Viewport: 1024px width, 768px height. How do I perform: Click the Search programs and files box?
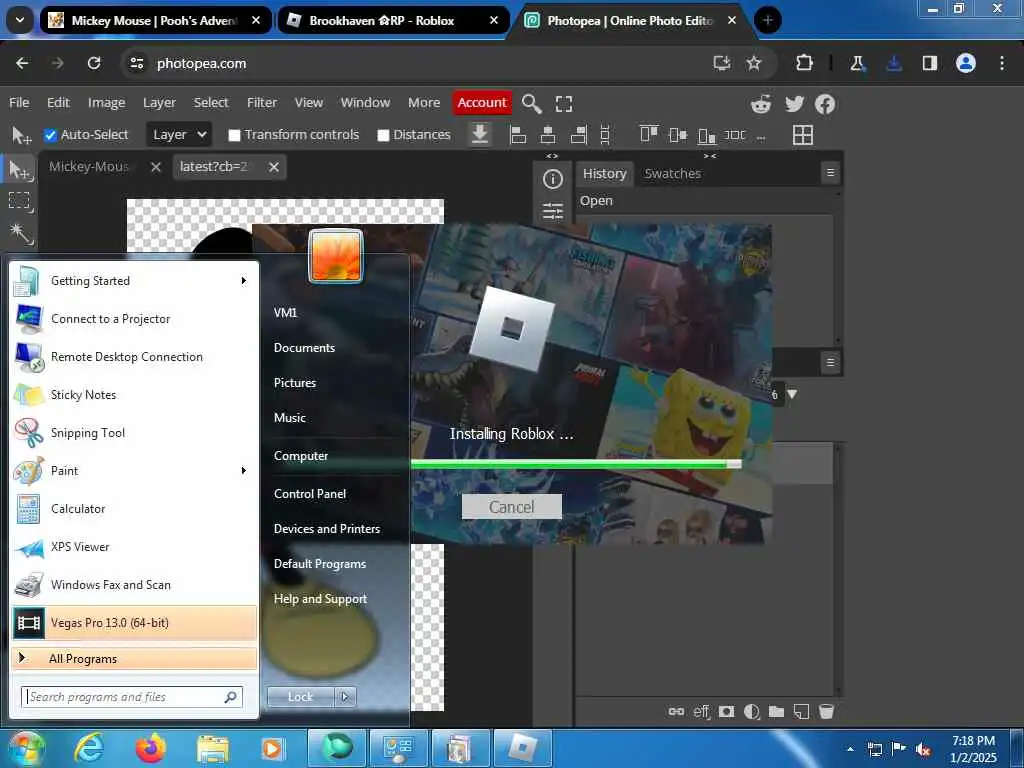(132, 697)
